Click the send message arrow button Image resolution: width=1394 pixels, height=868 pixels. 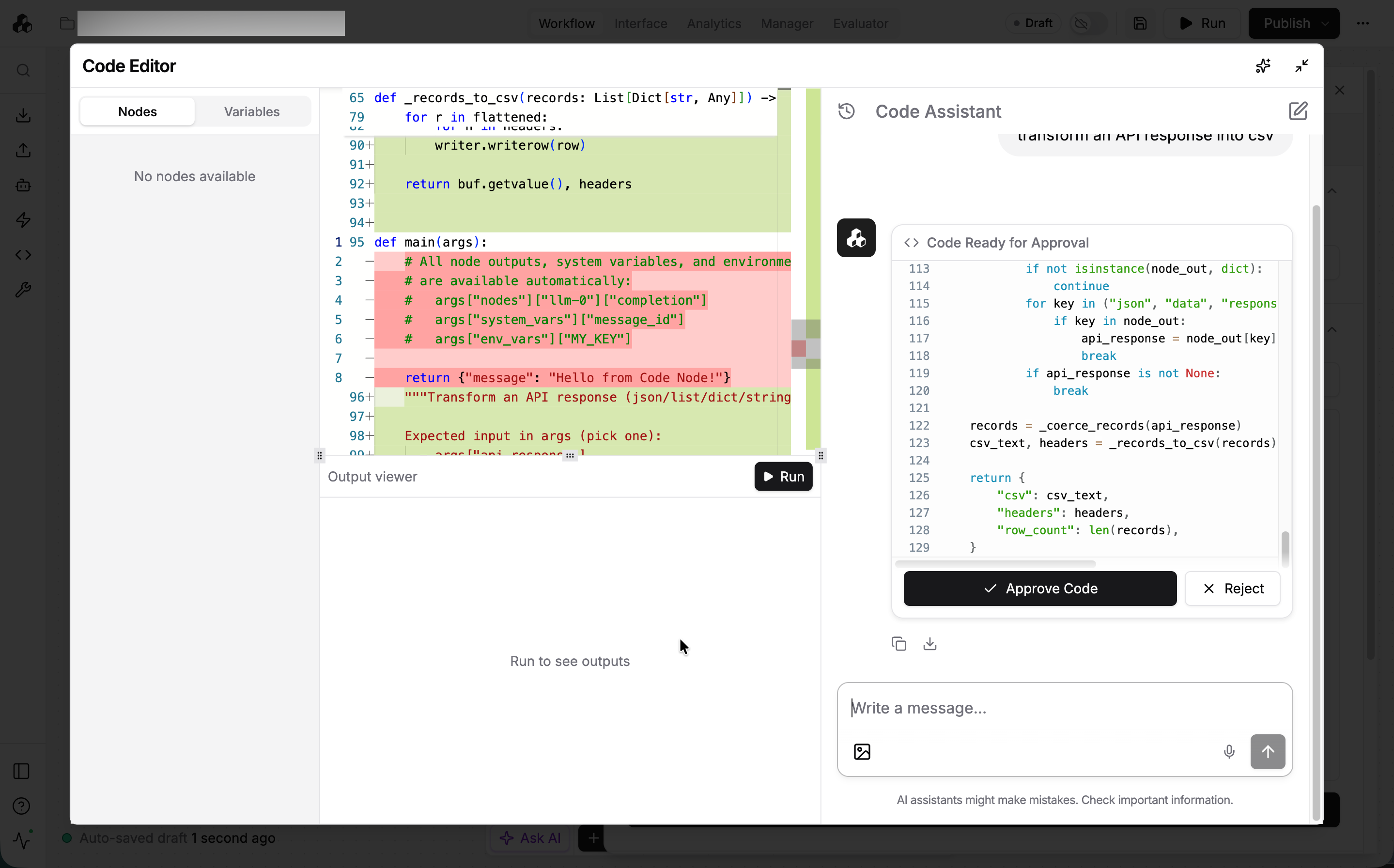click(1267, 751)
